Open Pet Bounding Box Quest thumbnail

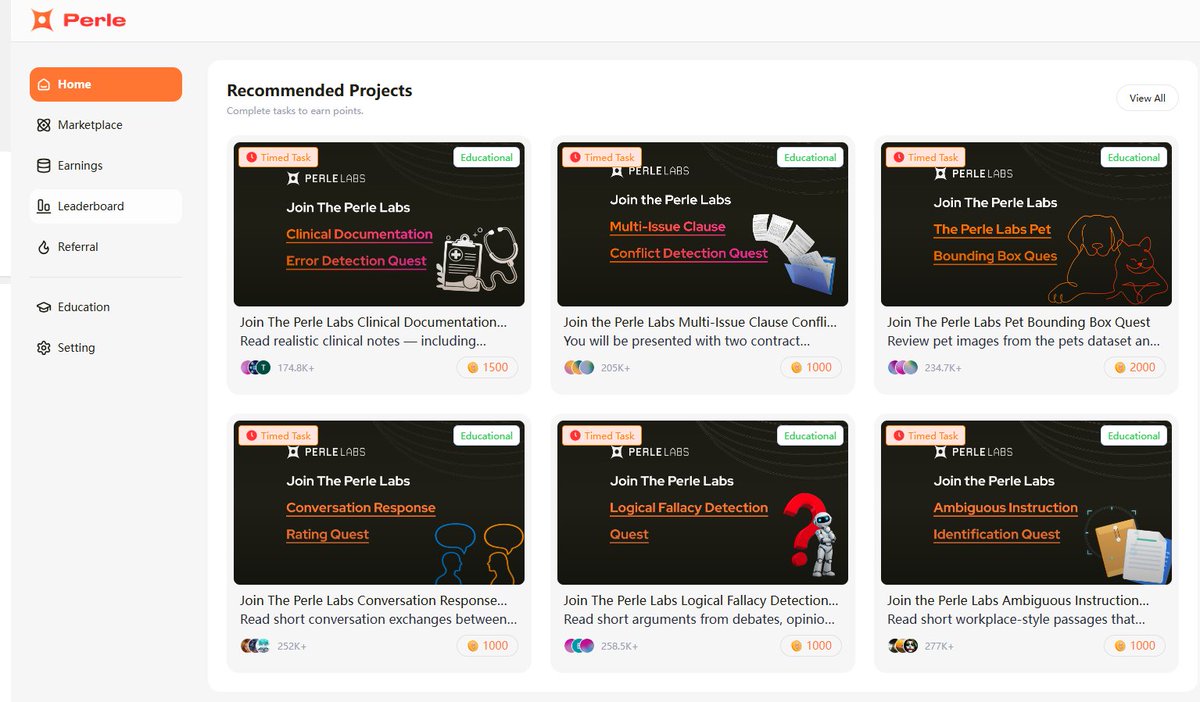coord(1026,224)
